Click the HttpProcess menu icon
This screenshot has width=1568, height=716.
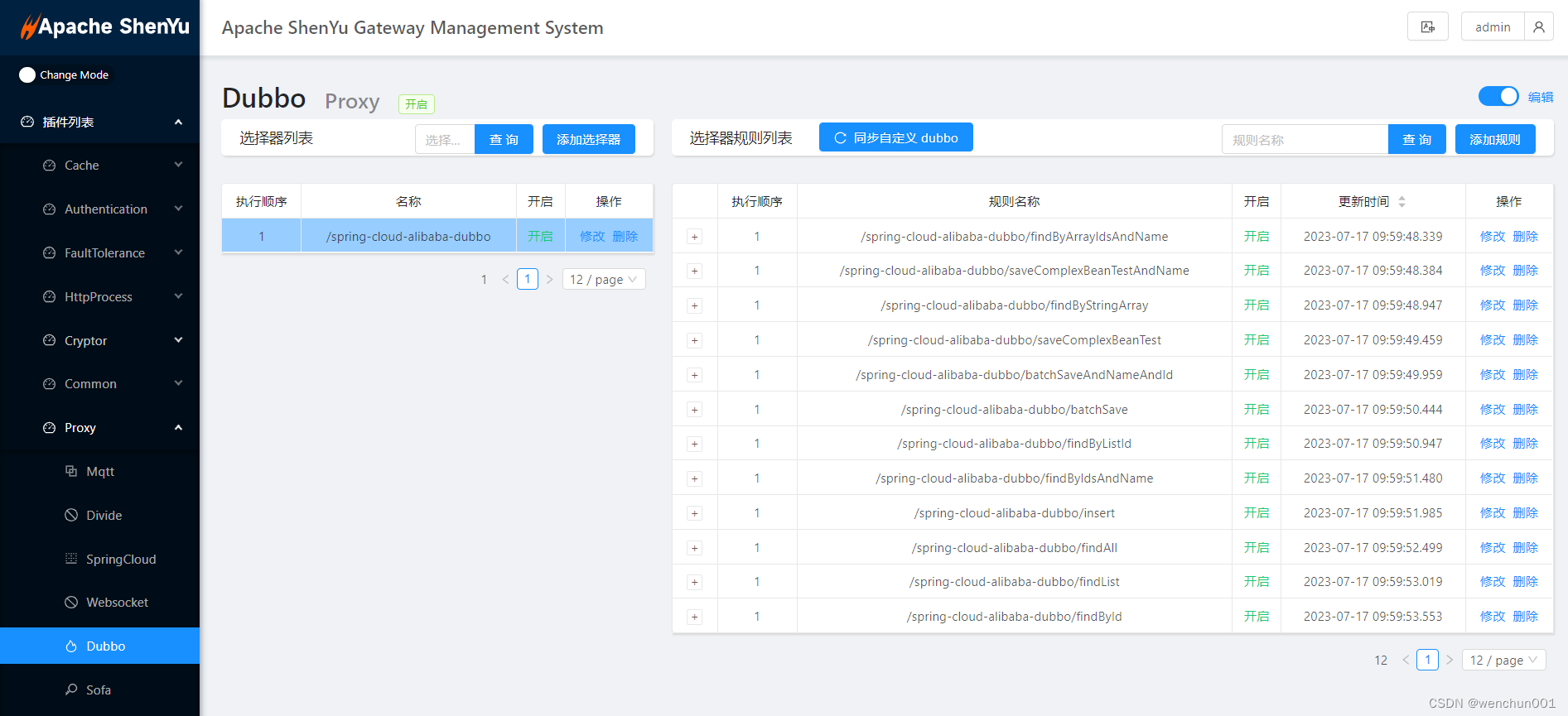49,296
